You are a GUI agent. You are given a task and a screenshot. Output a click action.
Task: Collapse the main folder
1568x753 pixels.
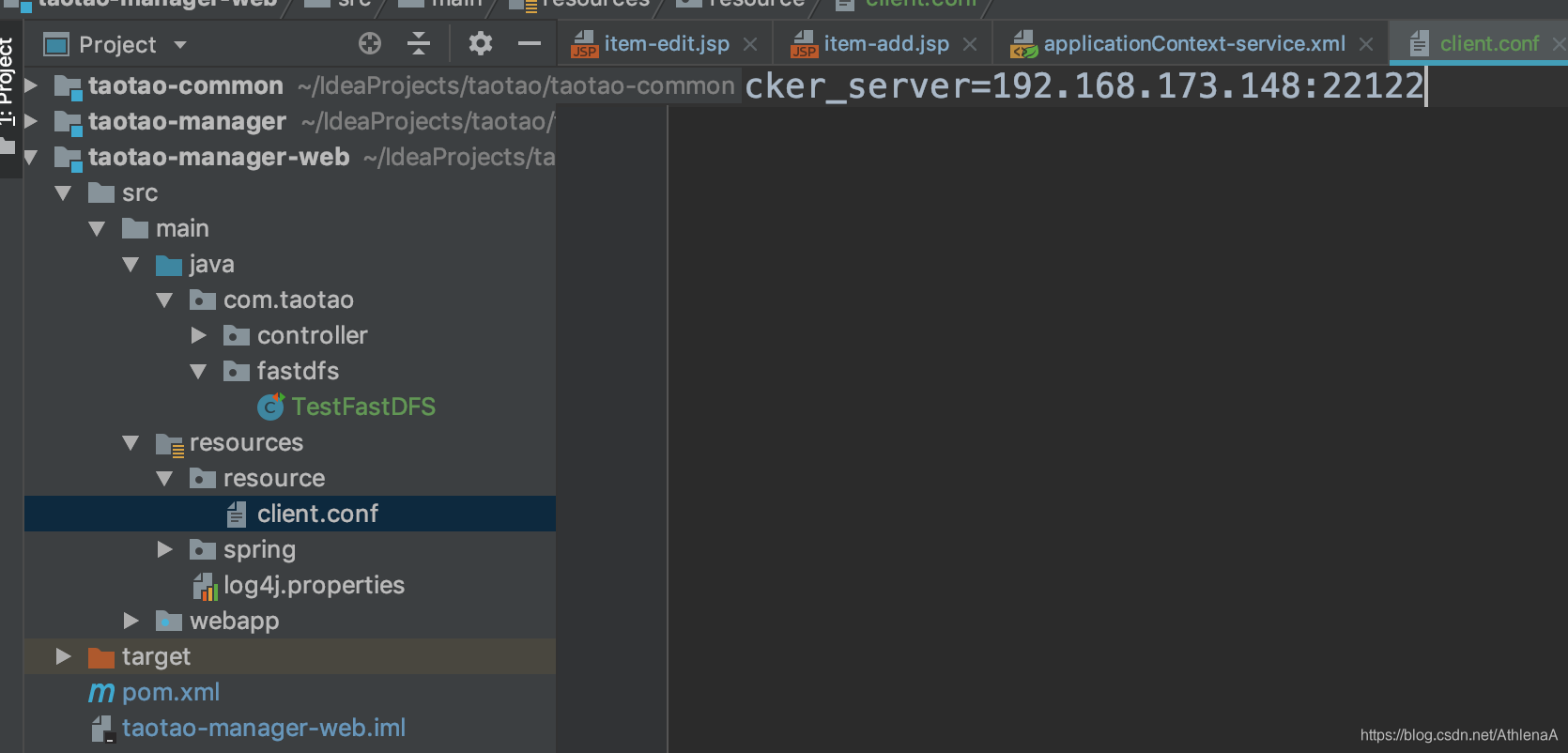(97, 229)
